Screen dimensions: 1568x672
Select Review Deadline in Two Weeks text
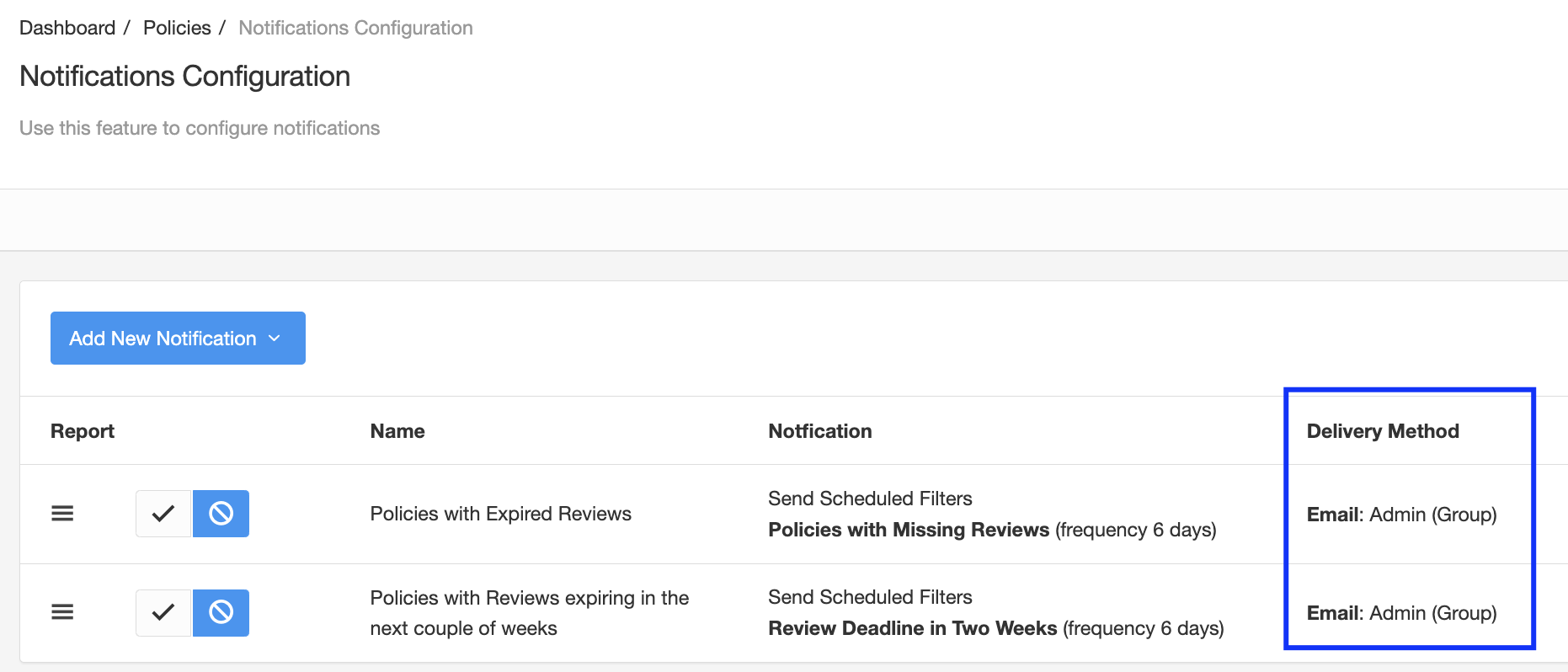[913, 628]
